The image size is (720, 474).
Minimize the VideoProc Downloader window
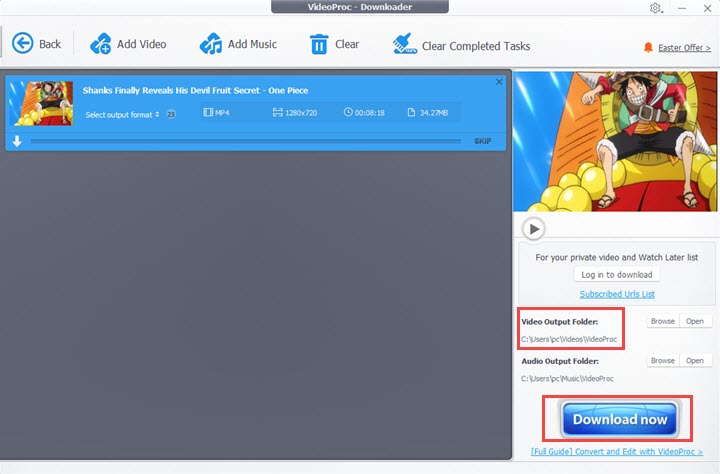coord(682,8)
